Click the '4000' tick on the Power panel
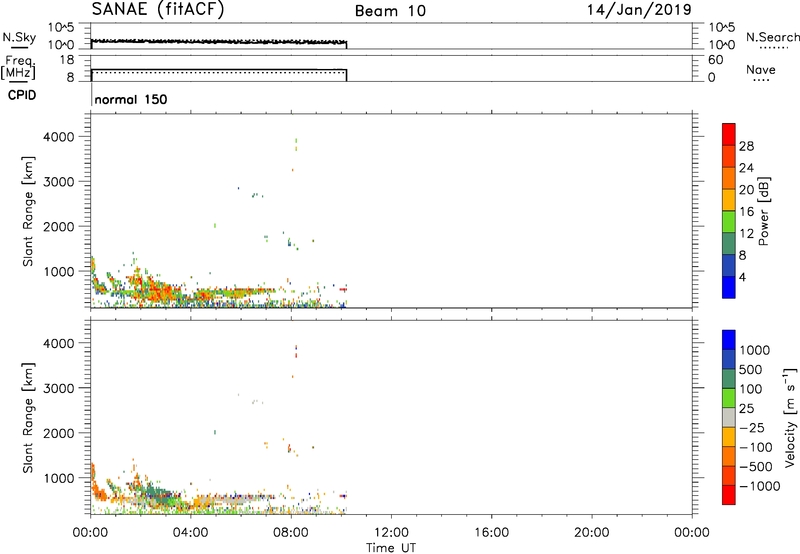800x554 pixels. pyautogui.click(x=59, y=137)
